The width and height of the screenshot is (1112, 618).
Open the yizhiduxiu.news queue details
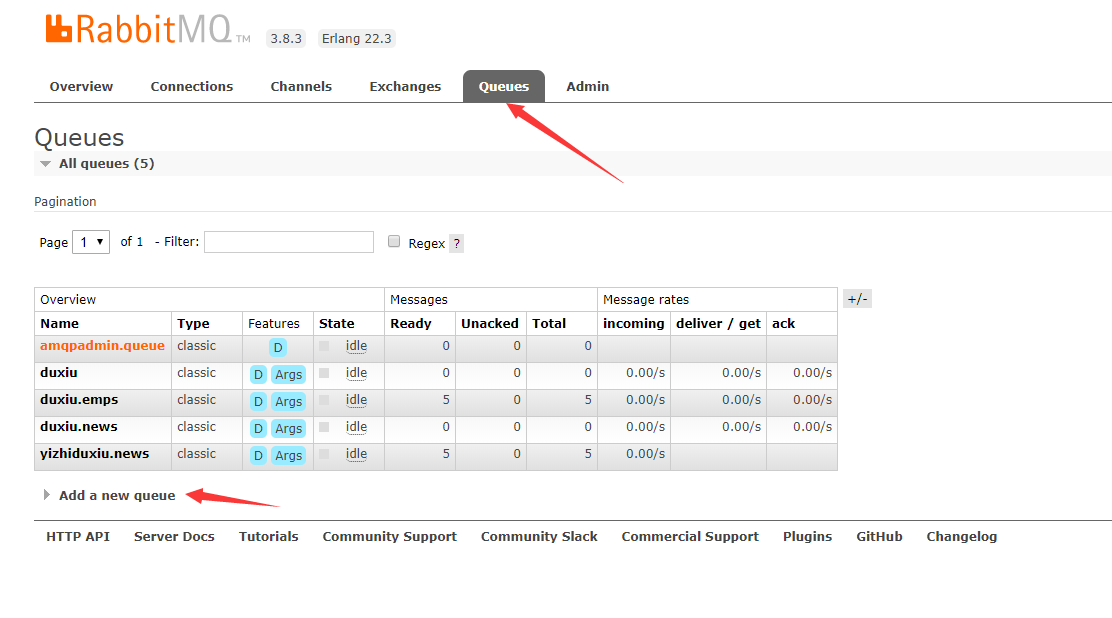pos(94,454)
